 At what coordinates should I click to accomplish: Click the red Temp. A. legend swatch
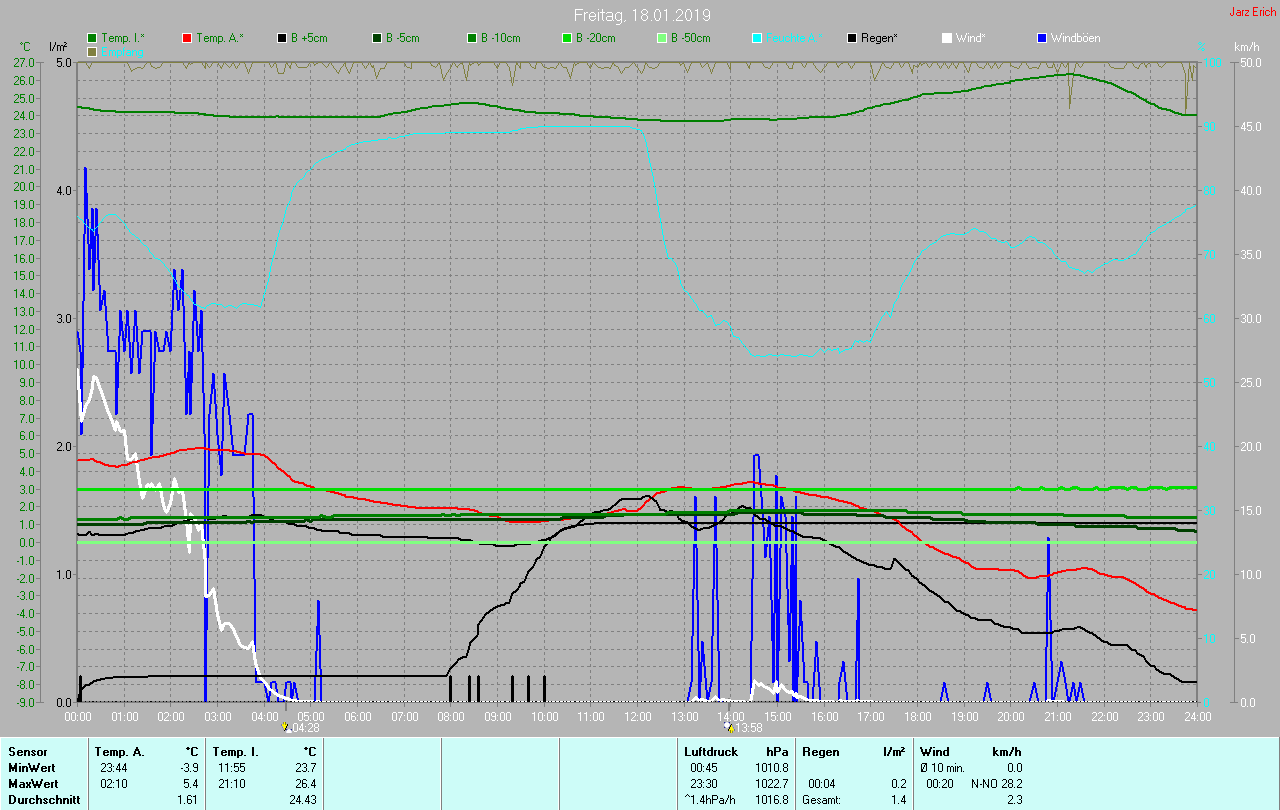[x=187, y=38]
